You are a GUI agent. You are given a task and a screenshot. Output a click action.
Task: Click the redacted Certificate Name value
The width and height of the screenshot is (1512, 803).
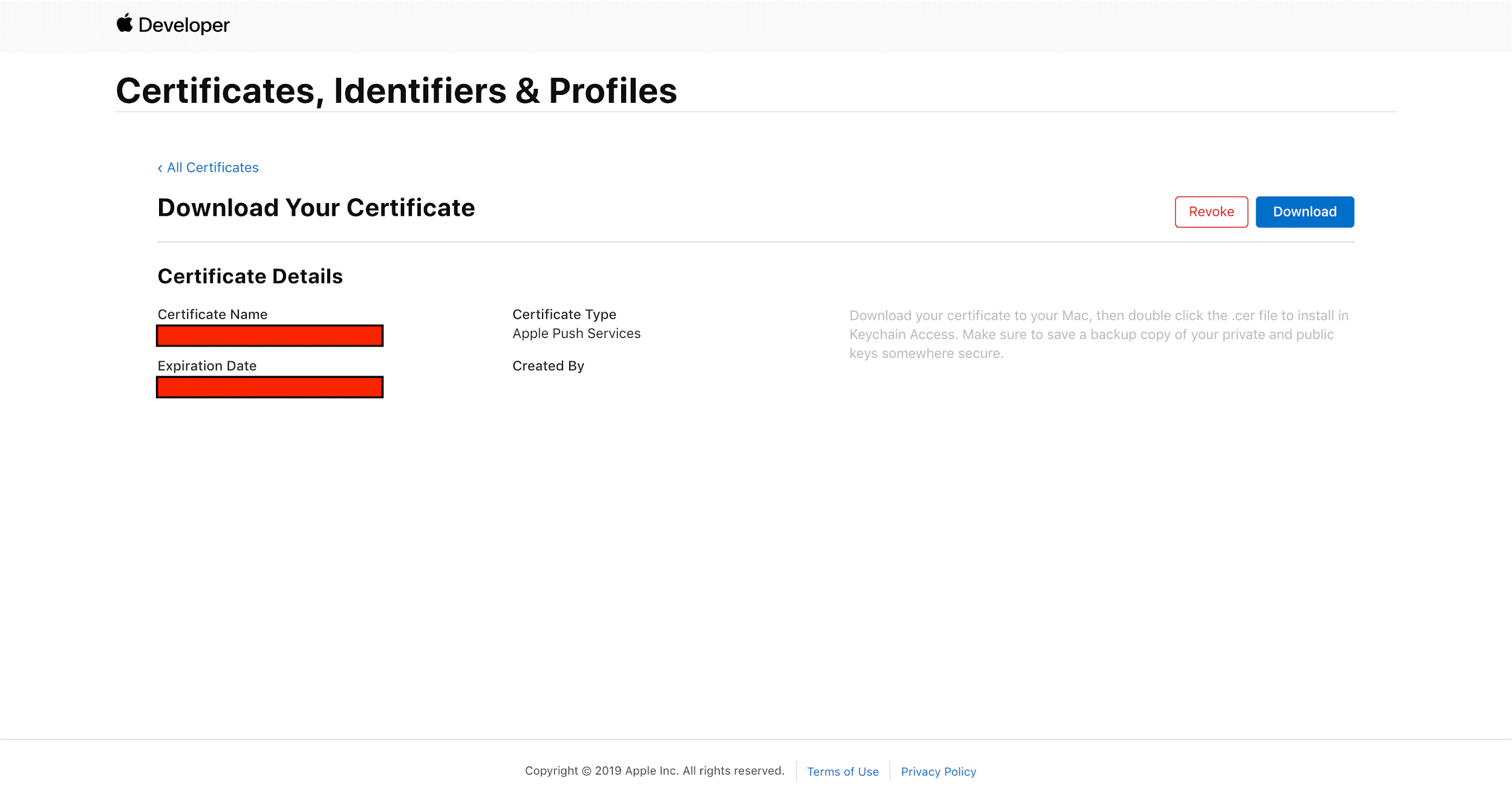pos(270,335)
